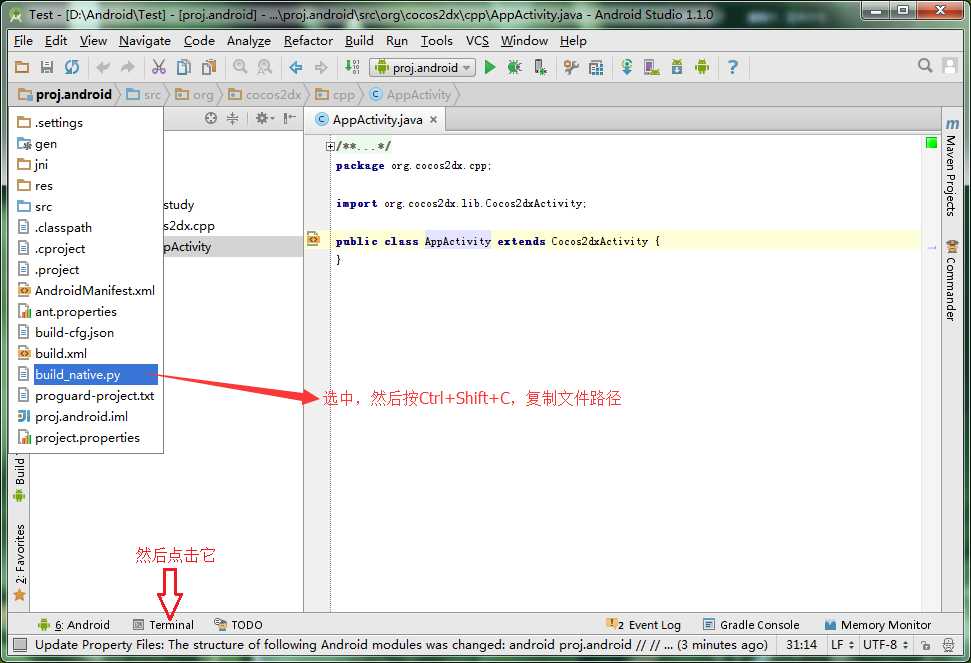The height and width of the screenshot is (663, 971).
Task: Expand the folded comment block in editor
Action: coord(330,147)
